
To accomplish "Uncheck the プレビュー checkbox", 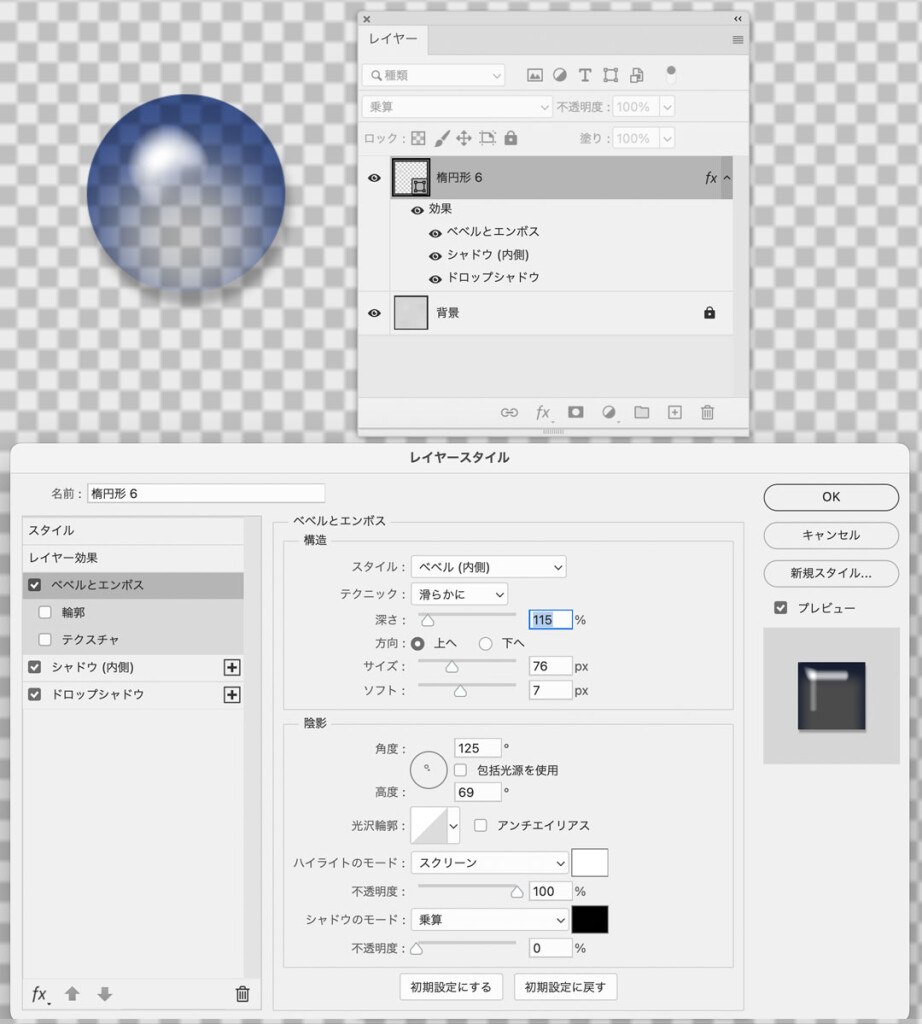I will point(781,607).
